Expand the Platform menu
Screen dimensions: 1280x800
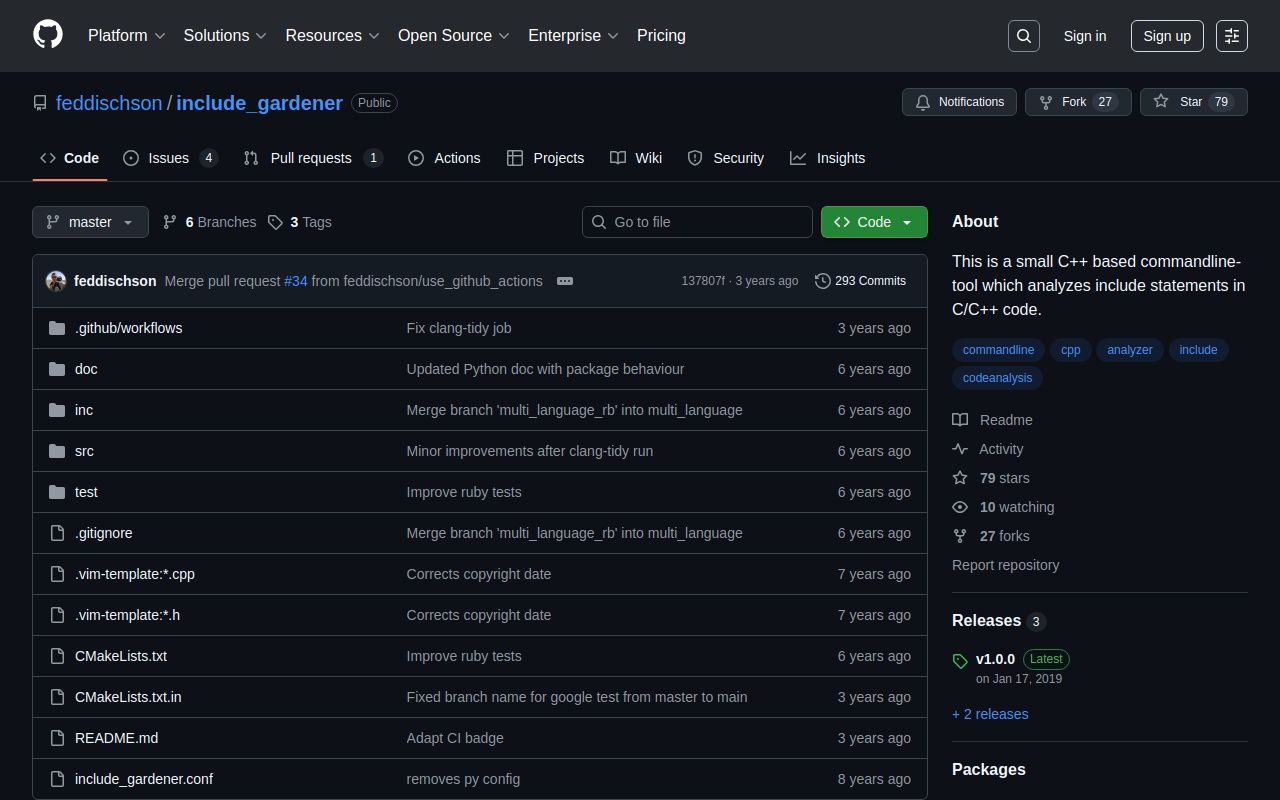[126, 36]
